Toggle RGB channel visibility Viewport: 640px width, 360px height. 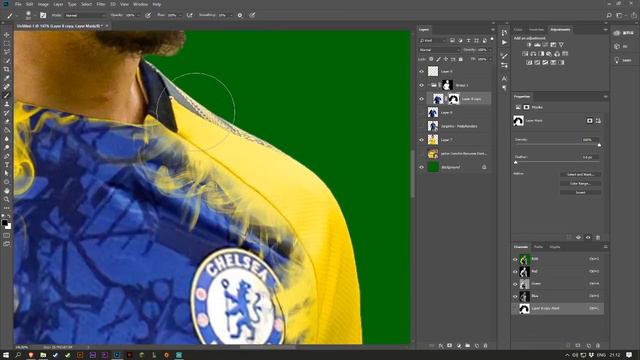(515, 259)
